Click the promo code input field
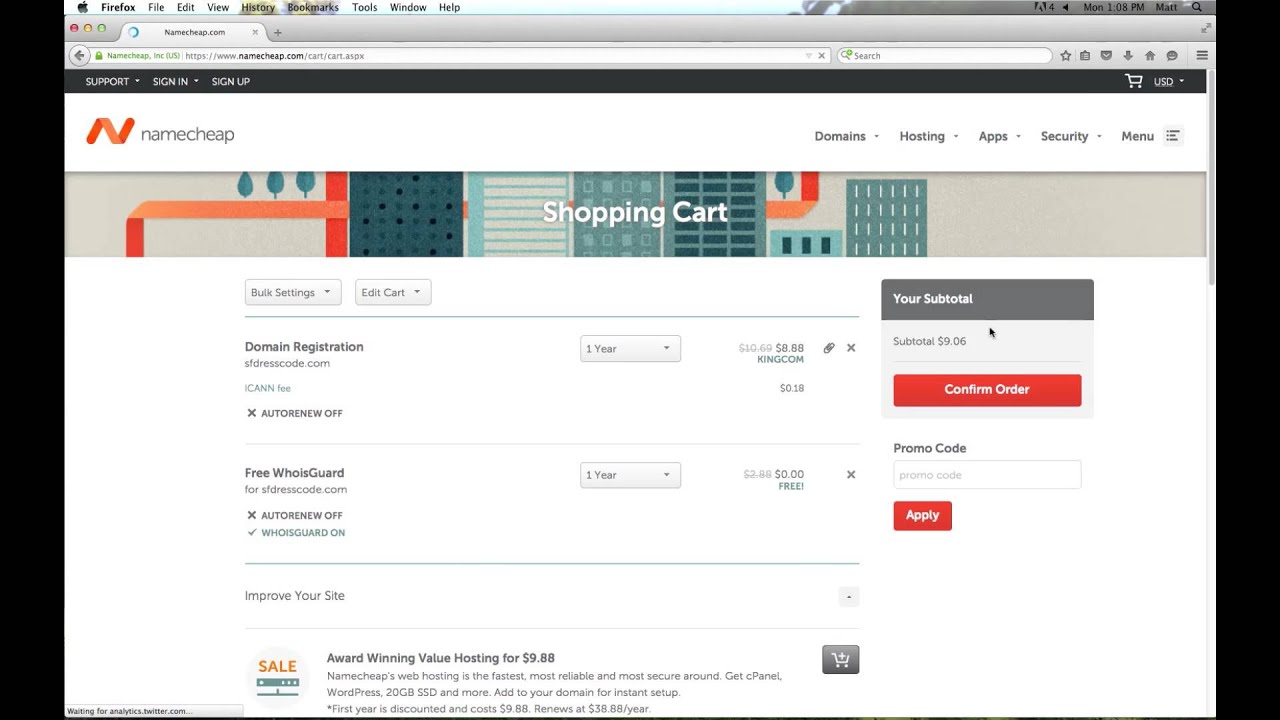Viewport: 1280px width, 720px height. [987, 475]
